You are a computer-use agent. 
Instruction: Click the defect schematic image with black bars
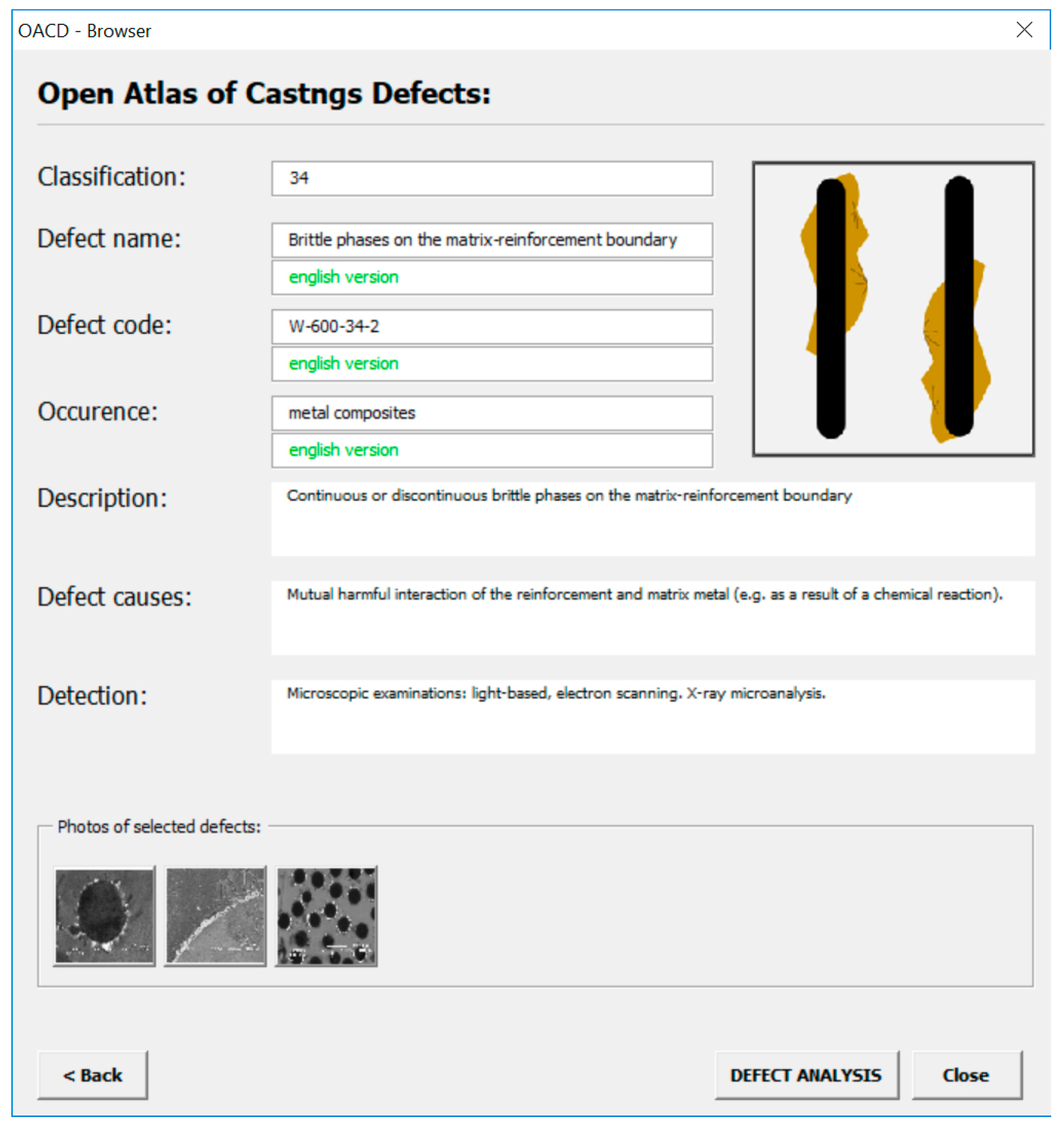pyautogui.click(x=893, y=309)
